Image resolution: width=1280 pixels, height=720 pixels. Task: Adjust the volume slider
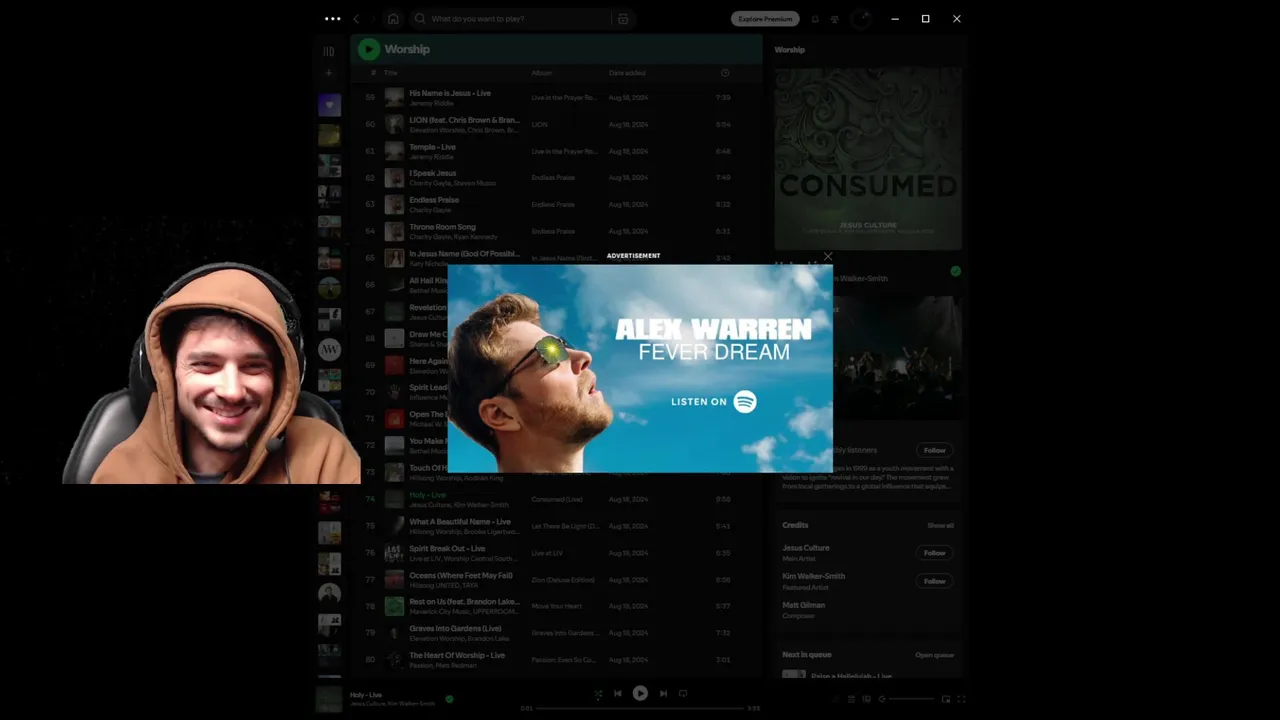click(912, 699)
